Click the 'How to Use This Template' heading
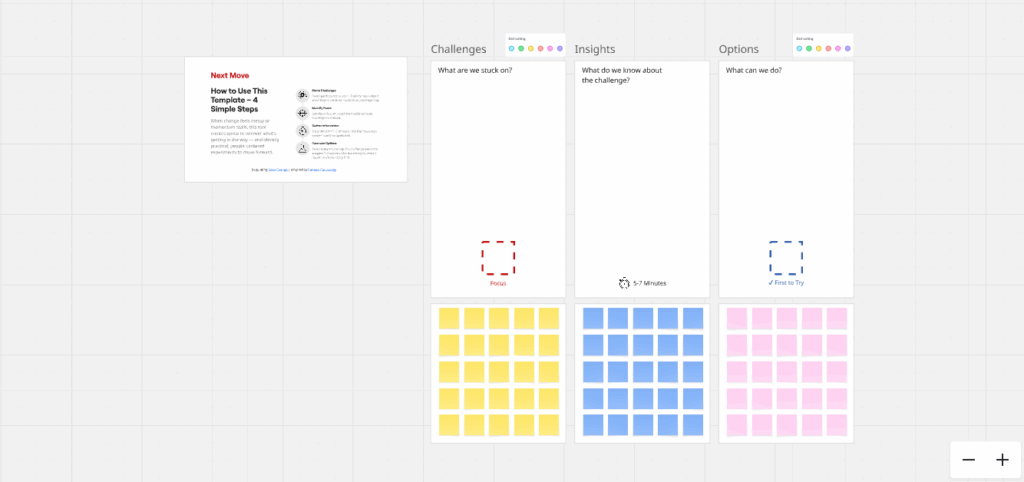The height and width of the screenshot is (482, 1024). click(239, 100)
